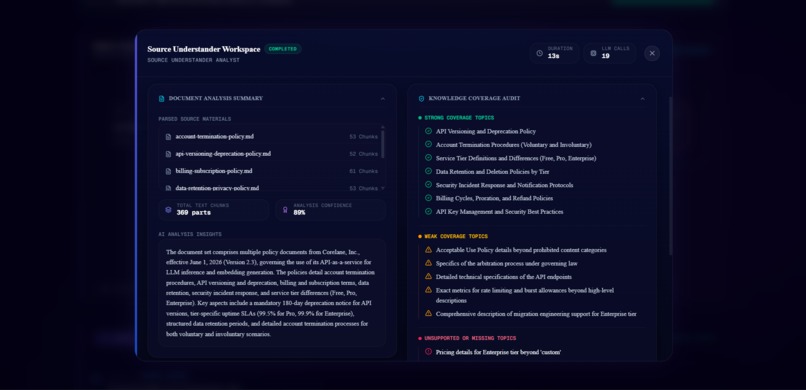Click the AI Analysis Insights label
This screenshot has height=390, width=806.
[x=190, y=234]
